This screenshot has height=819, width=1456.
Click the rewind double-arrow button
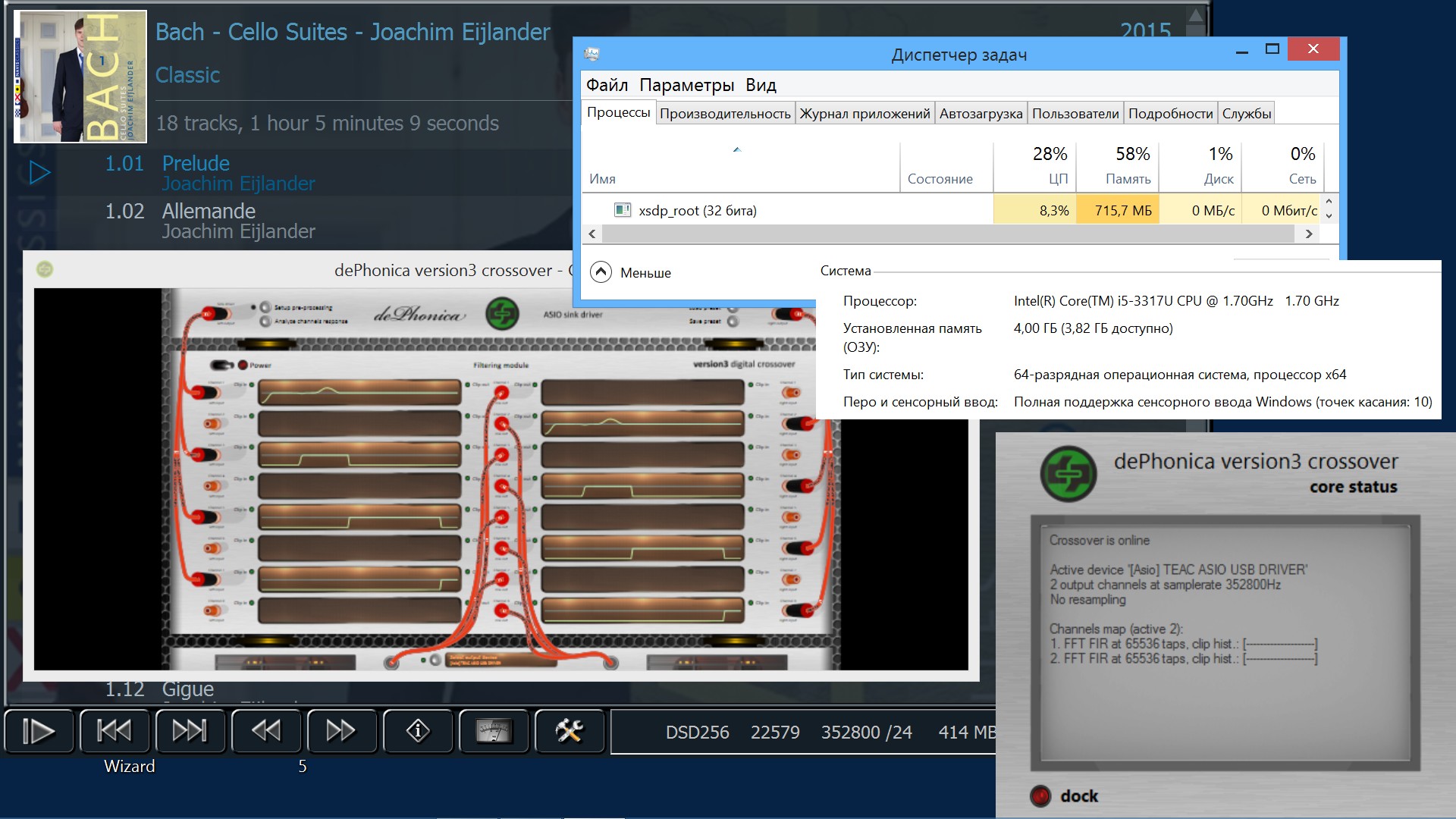coord(265,731)
